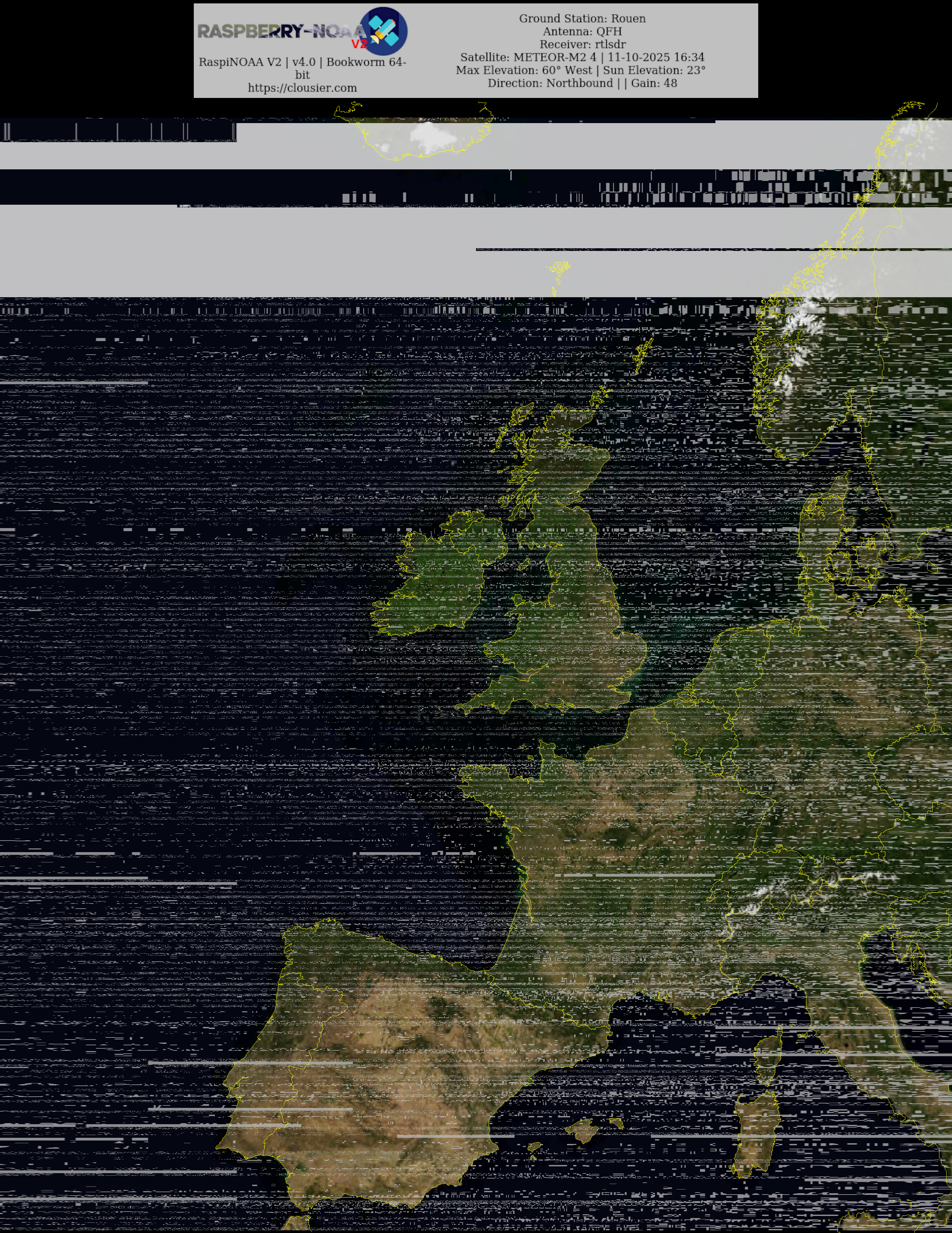Click the Raspberry-NOAA satellite logo icon

click(x=384, y=31)
